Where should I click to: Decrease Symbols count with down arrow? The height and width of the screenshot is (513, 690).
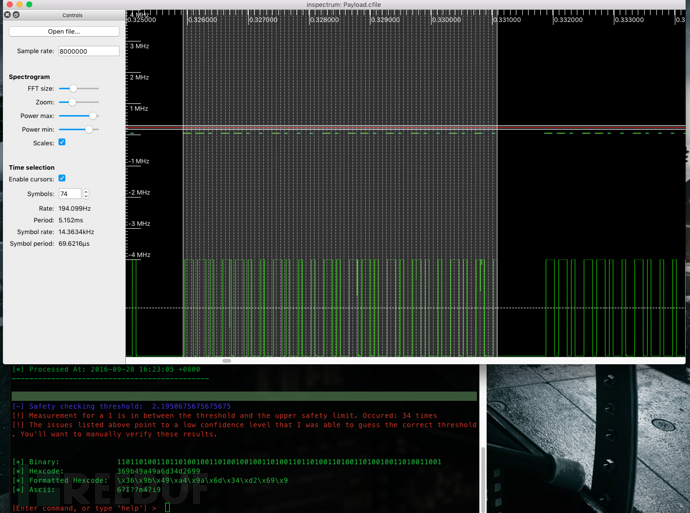pos(86,197)
